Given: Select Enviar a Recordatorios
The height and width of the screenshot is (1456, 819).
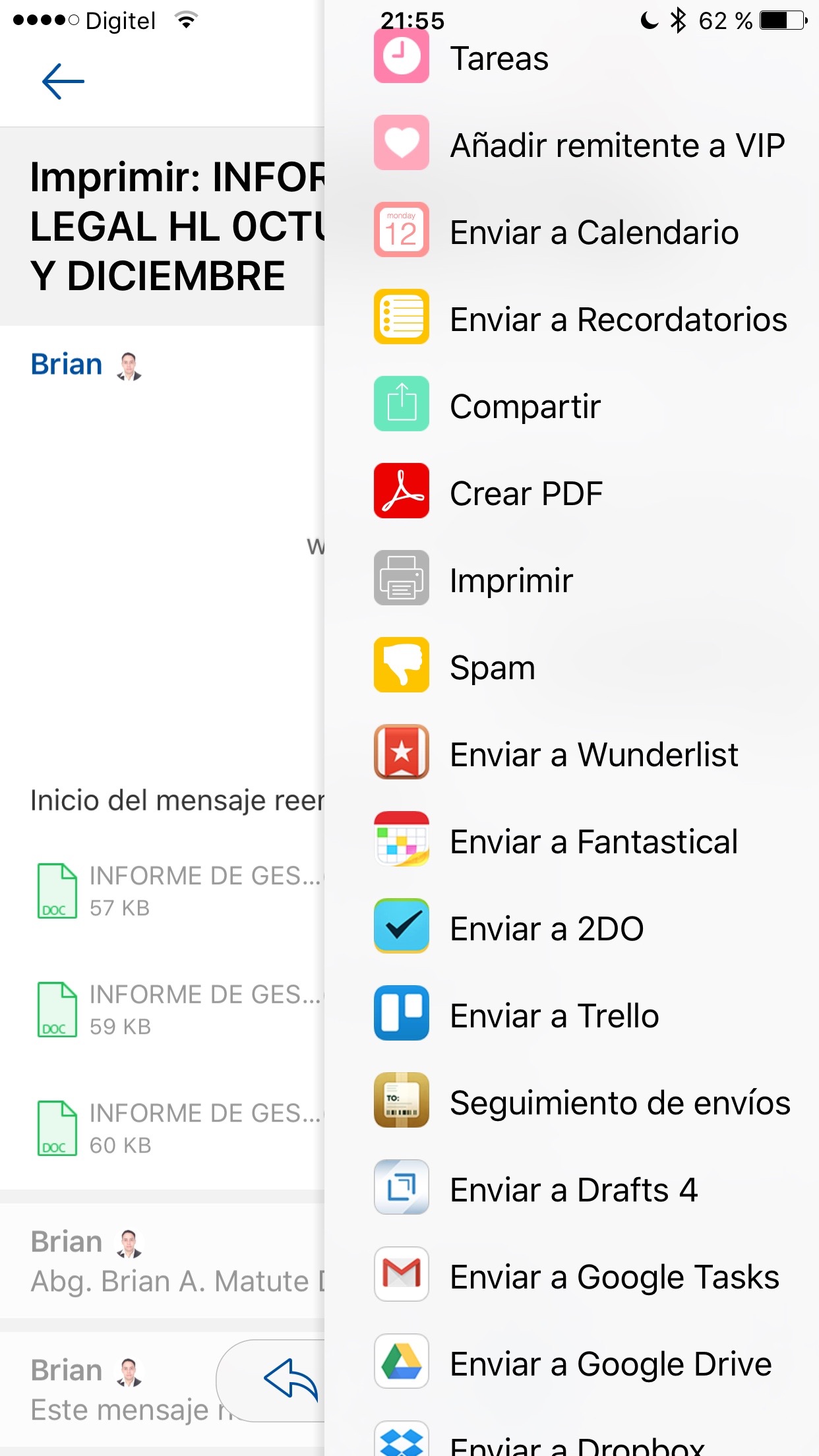Looking at the screenshot, I should pyautogui.click(x=618, y=319).
